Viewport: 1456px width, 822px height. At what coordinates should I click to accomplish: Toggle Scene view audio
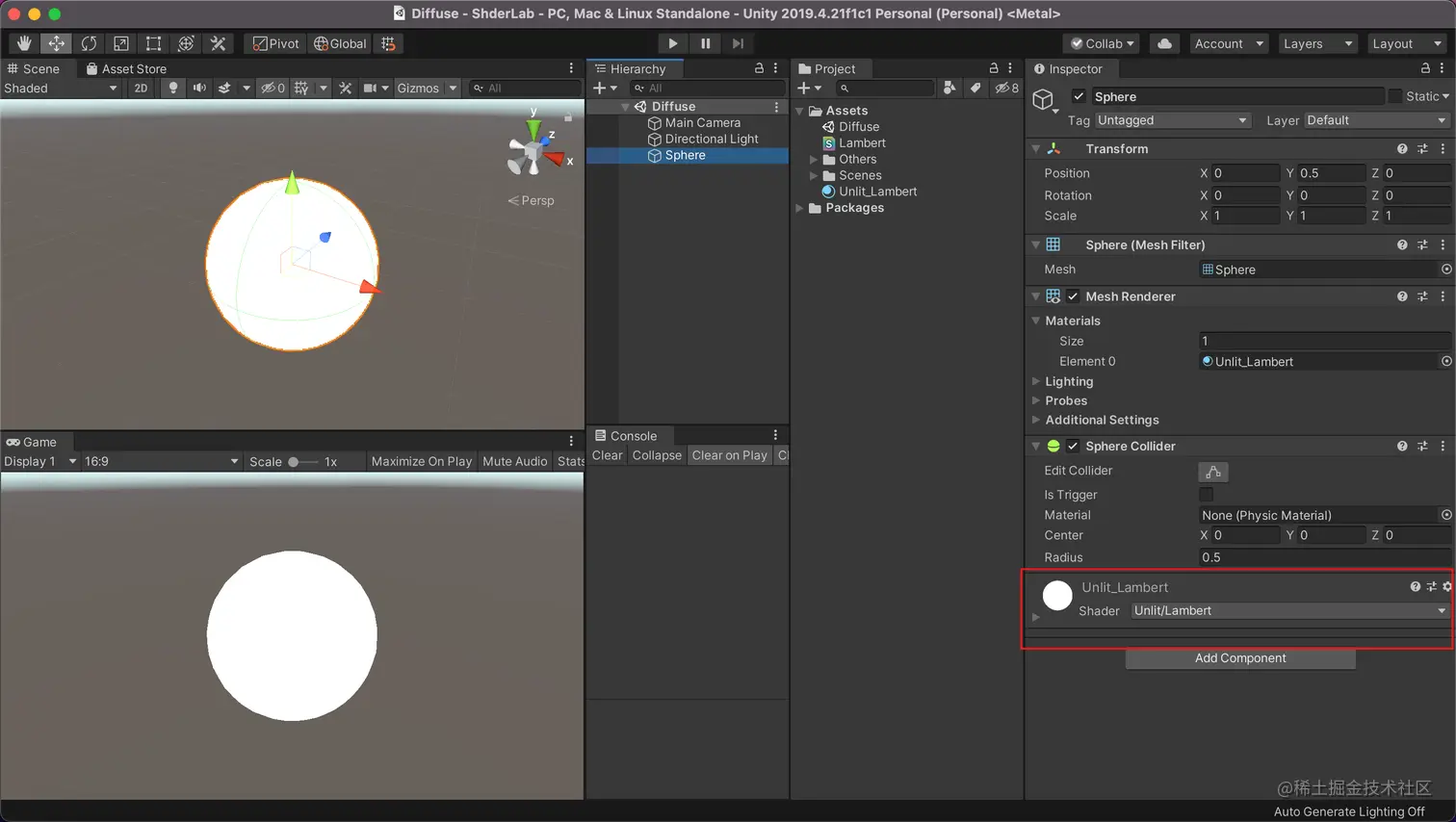point(199,88)
